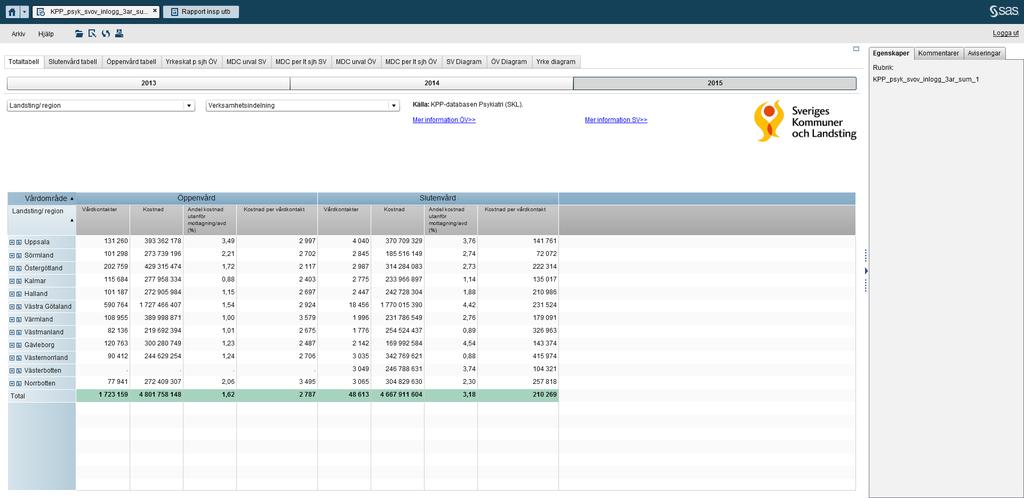
Task: Open the Aviseringar panel tab
Action: pyautogui.click(x=984, y=54)
